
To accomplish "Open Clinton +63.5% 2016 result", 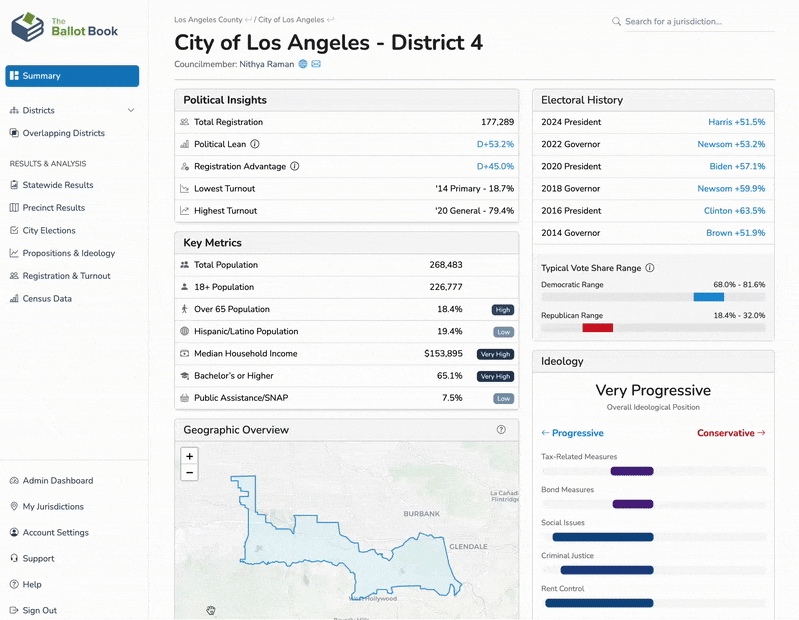I will click(734, 210).
